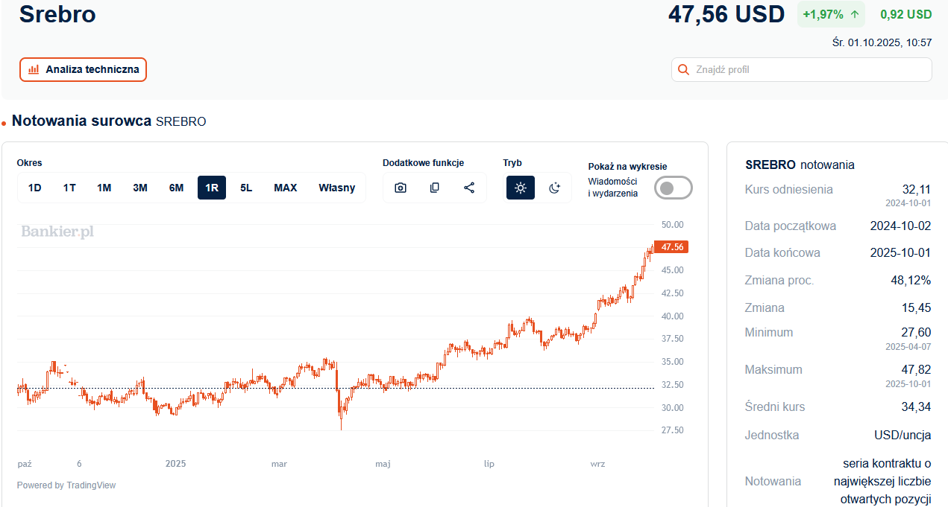Select the 5L period
The image size is (948, 507).
246,188
